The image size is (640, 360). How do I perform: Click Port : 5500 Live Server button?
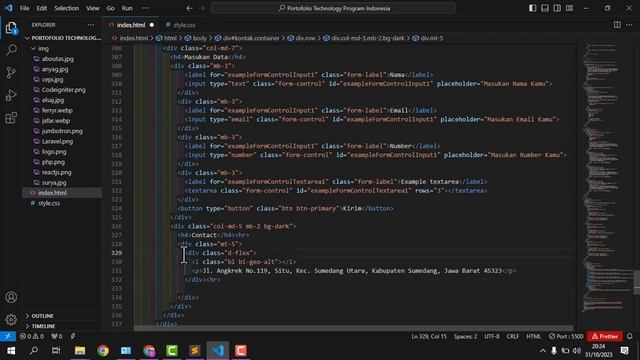566,336
